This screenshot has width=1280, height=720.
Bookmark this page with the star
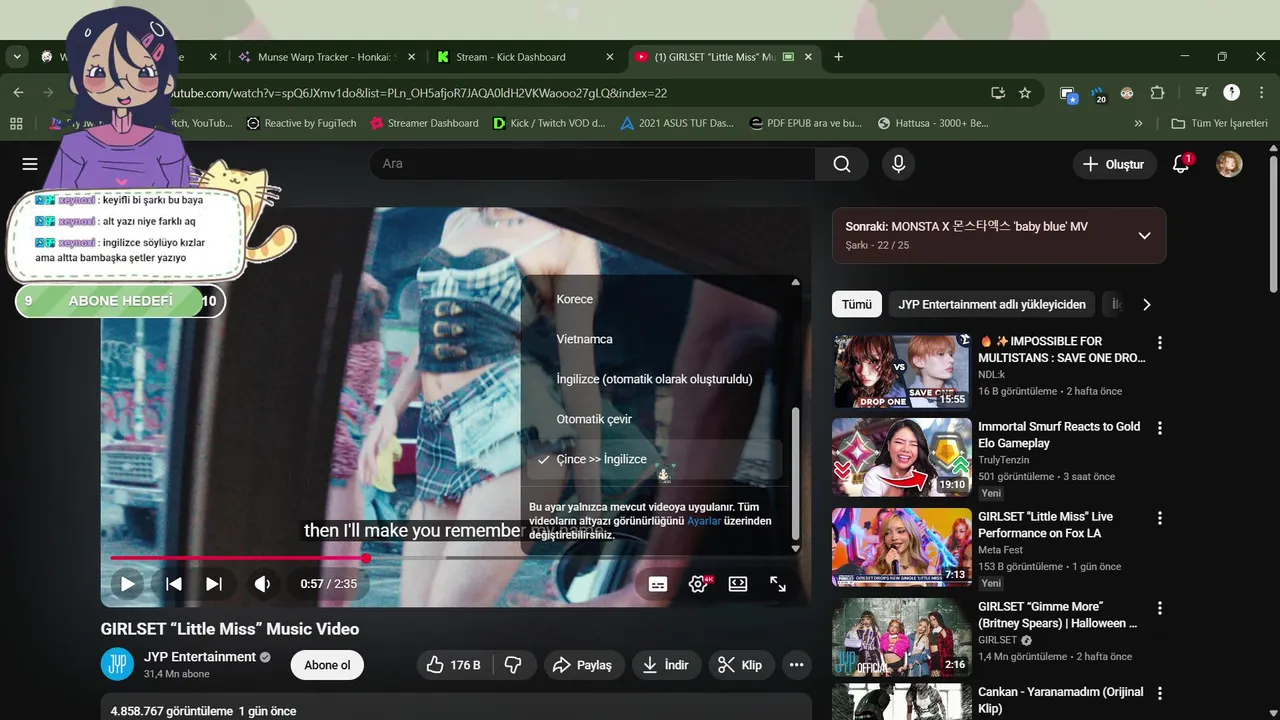click(1025, 93)
